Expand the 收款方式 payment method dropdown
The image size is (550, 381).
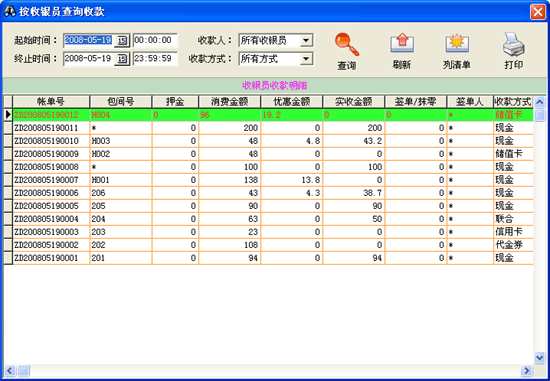pos(306,59)
